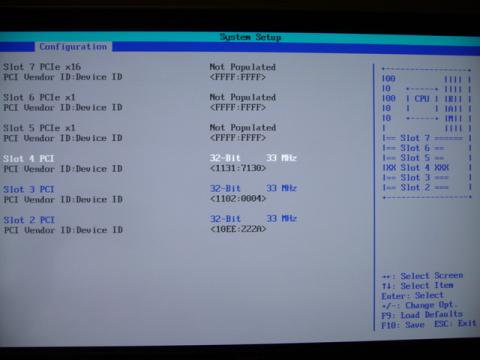
Task: Click the <10EE:222A> device ID value
Action: (238, 229)
